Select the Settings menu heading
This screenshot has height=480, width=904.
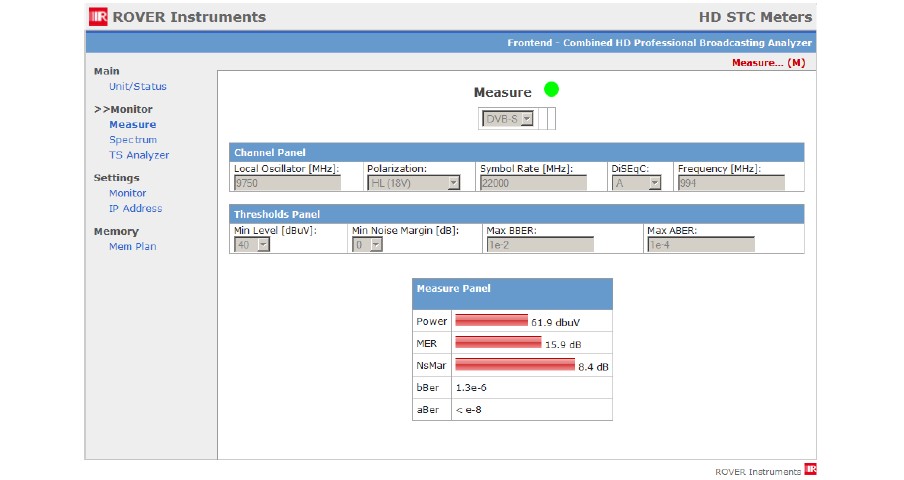pyautogui.click(x=116, y=178)
